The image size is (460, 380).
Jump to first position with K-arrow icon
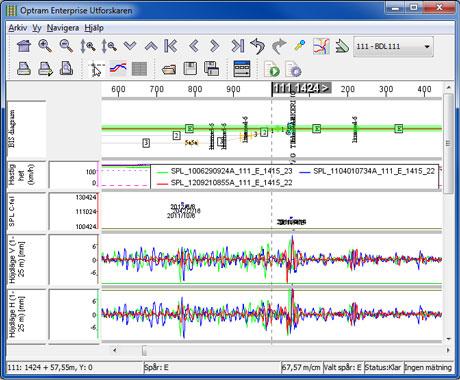point(170,46)
